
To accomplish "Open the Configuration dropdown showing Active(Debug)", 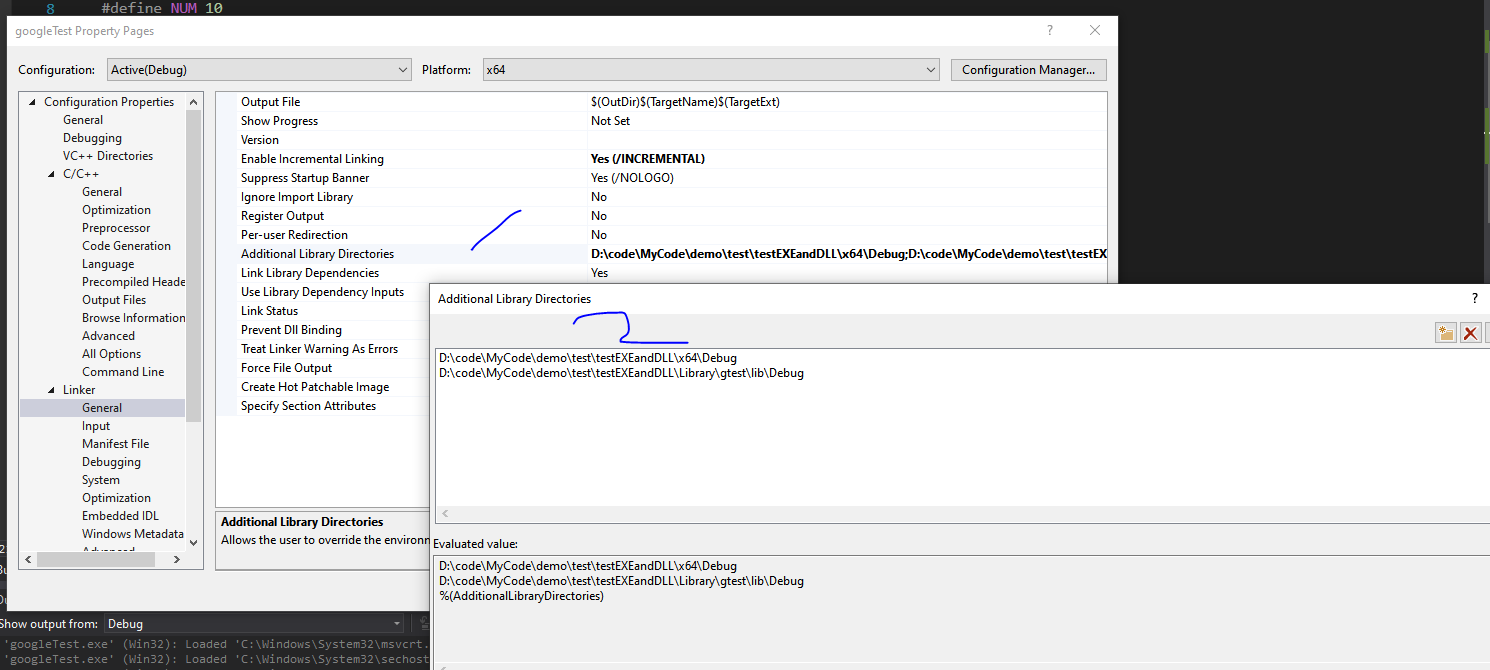I will tap(404, 69).
